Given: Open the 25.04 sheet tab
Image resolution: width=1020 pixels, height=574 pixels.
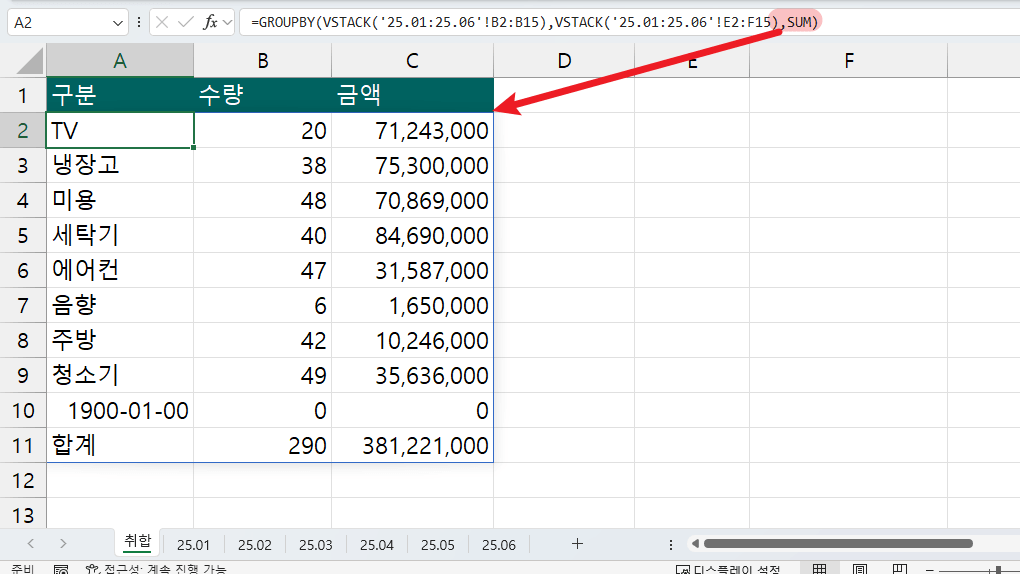Looking at the screenshot, I should tap(377, 545).
